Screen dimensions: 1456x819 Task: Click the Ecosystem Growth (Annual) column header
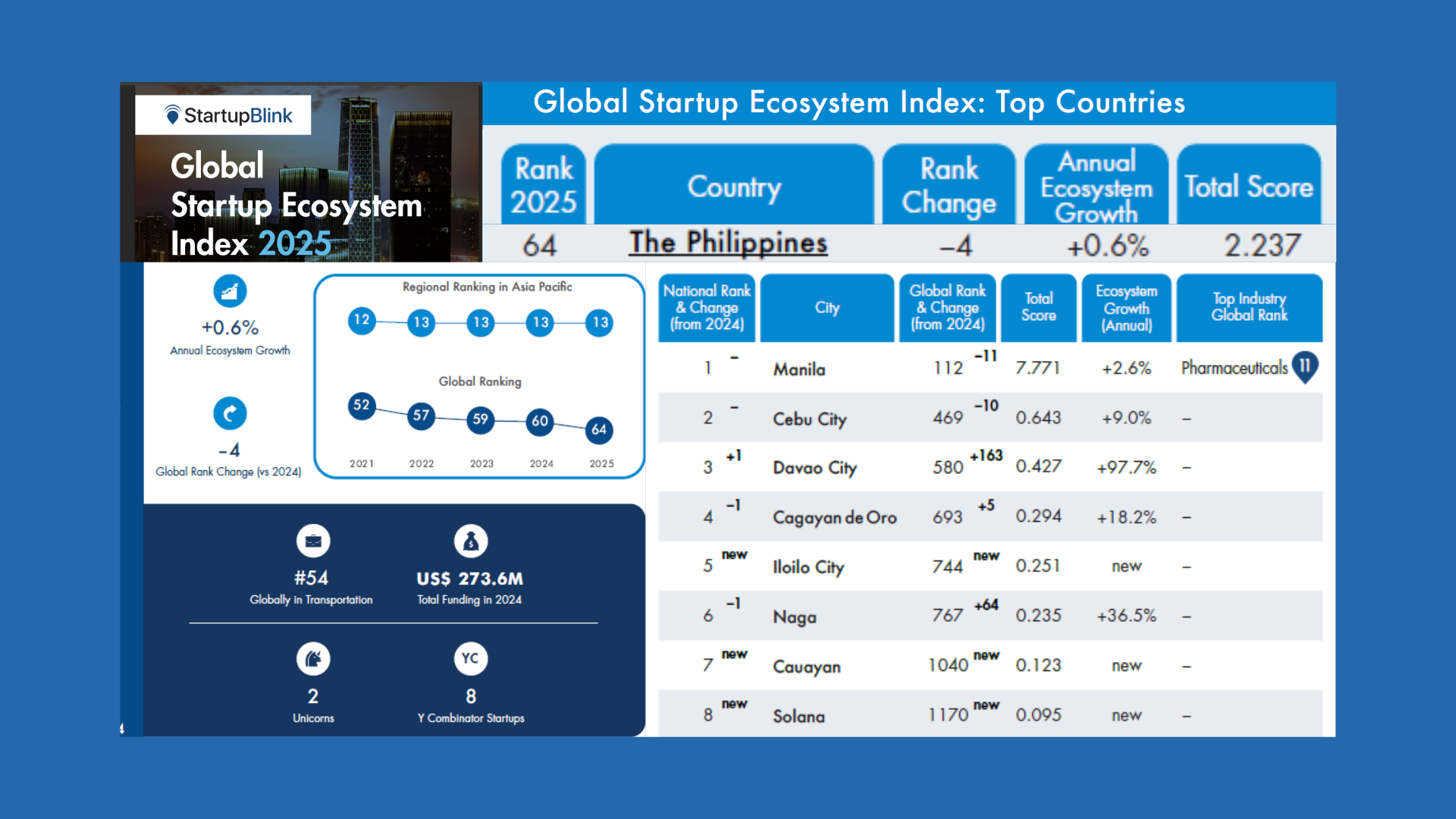click(x=1126, y=308)
